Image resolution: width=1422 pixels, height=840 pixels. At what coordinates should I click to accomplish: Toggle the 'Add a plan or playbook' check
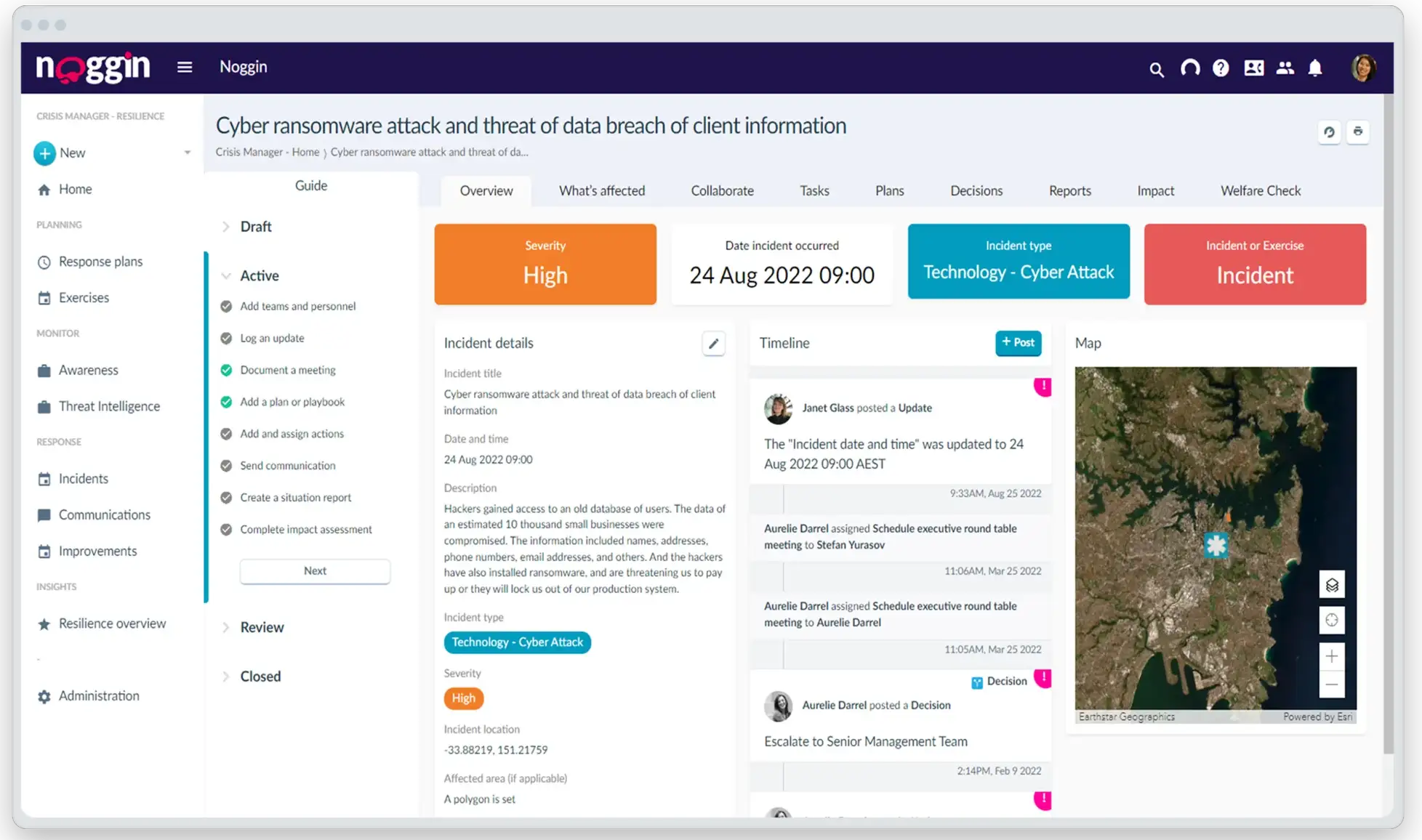pos(226,402)
